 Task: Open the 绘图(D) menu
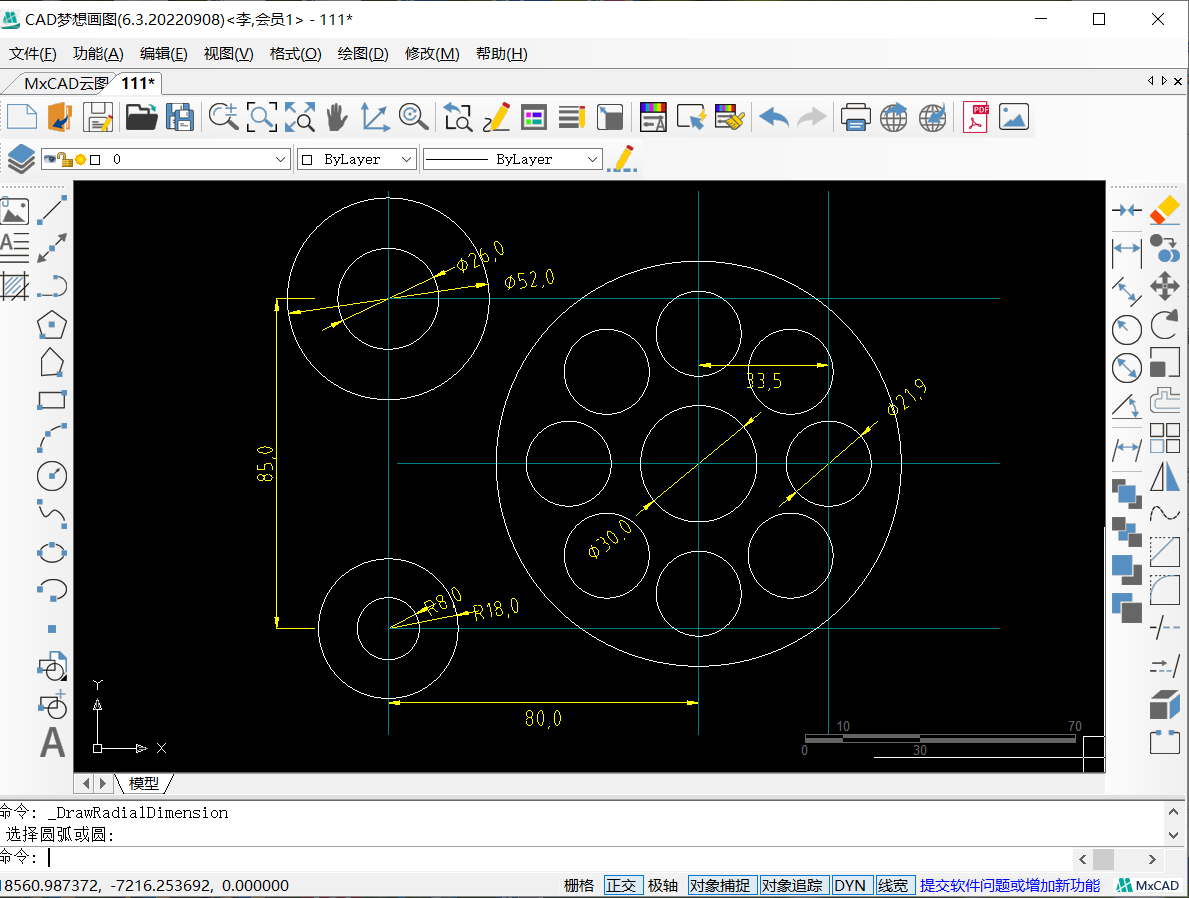click(x=363, y=54)
